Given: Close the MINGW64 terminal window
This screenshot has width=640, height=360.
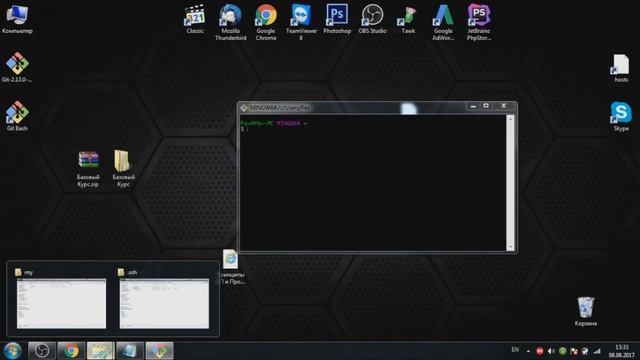Looking at the screenshot, I should [504, 106].
